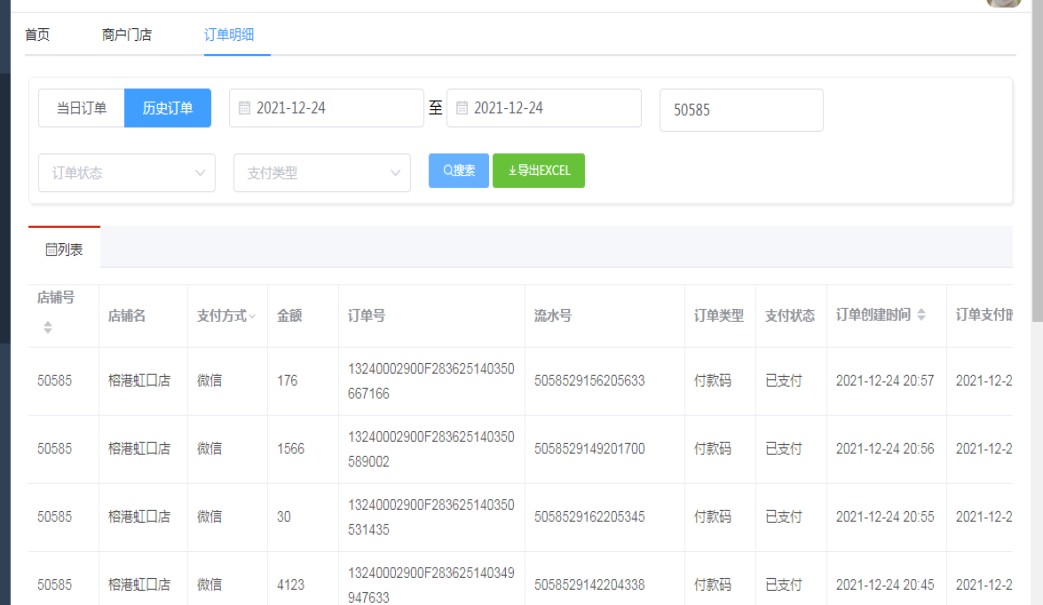
Task: Click calendar icon in end date field
Action: (461, 109)
